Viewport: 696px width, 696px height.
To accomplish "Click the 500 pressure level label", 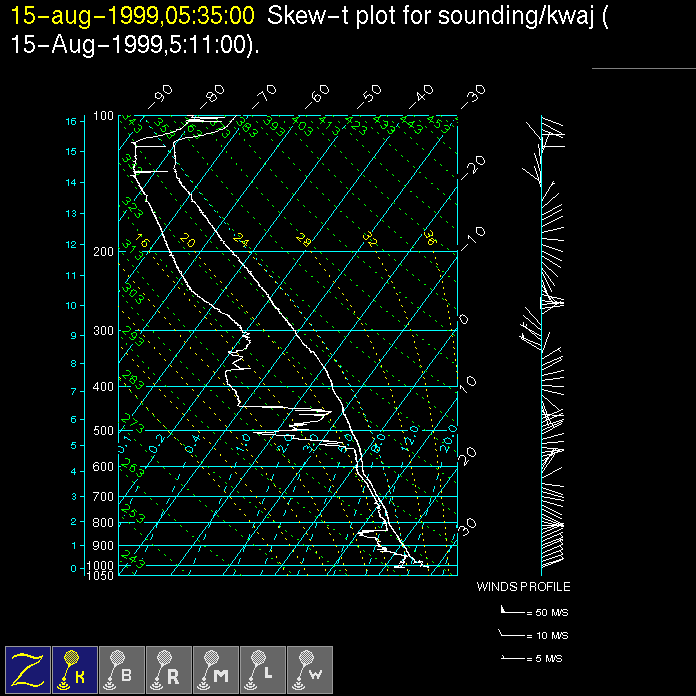I will tap(104, 431).
